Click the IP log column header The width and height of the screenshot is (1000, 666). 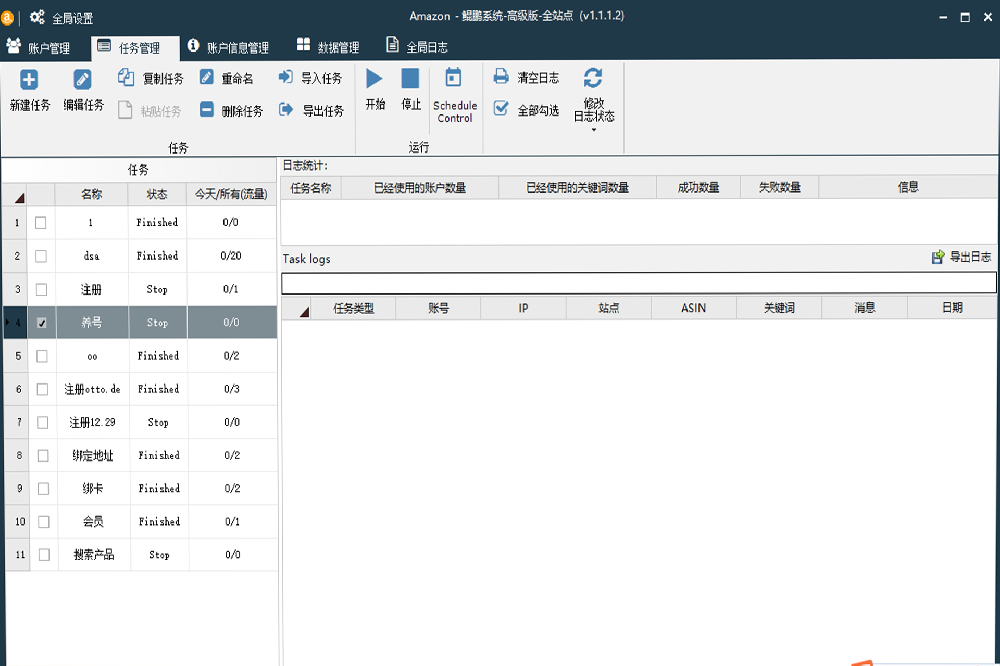(x=523, y=308)
